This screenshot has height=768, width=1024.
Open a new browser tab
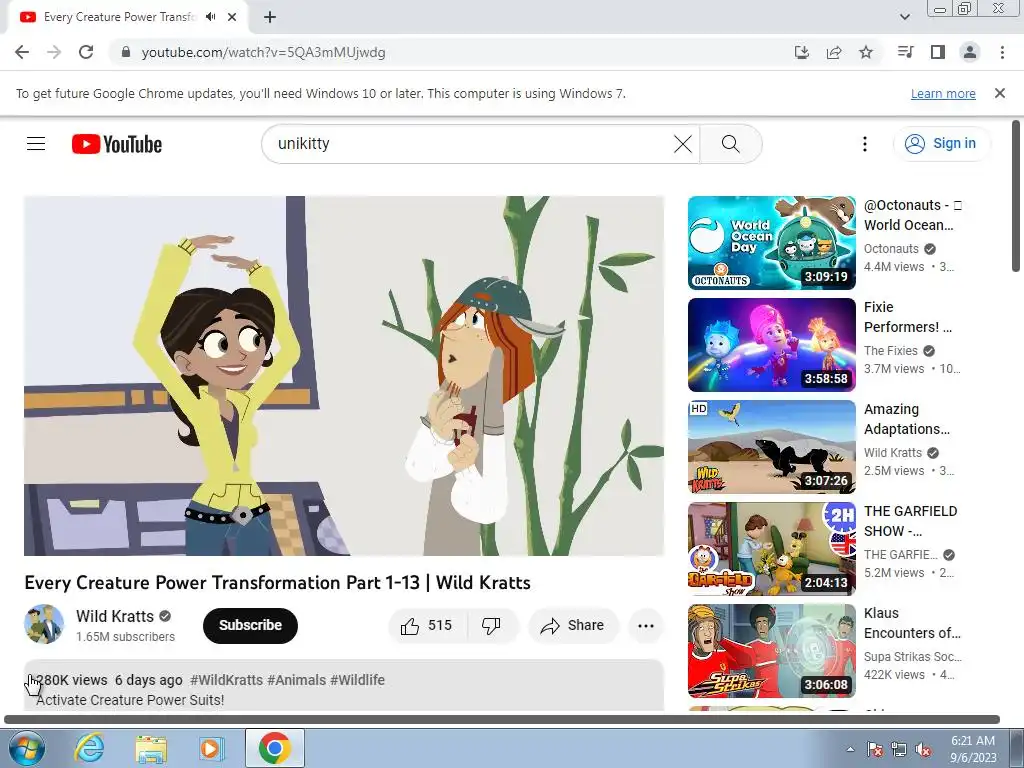(x=270, y=17)
